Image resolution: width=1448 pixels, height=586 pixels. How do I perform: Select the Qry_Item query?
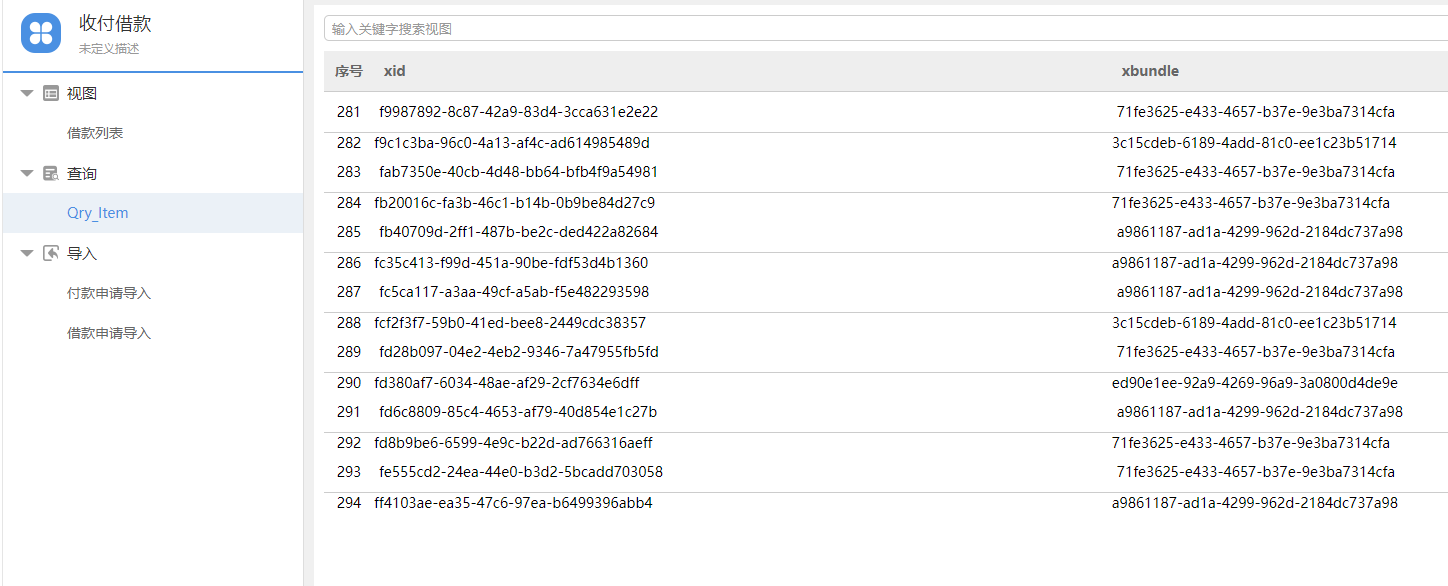97,213
